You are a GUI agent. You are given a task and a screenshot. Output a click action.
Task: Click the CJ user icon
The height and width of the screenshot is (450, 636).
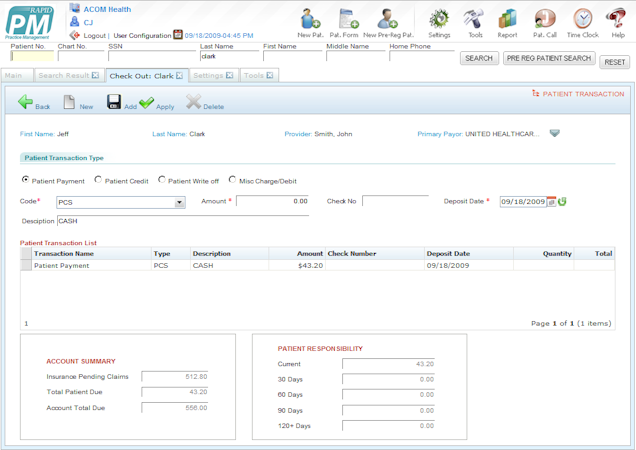74,21
